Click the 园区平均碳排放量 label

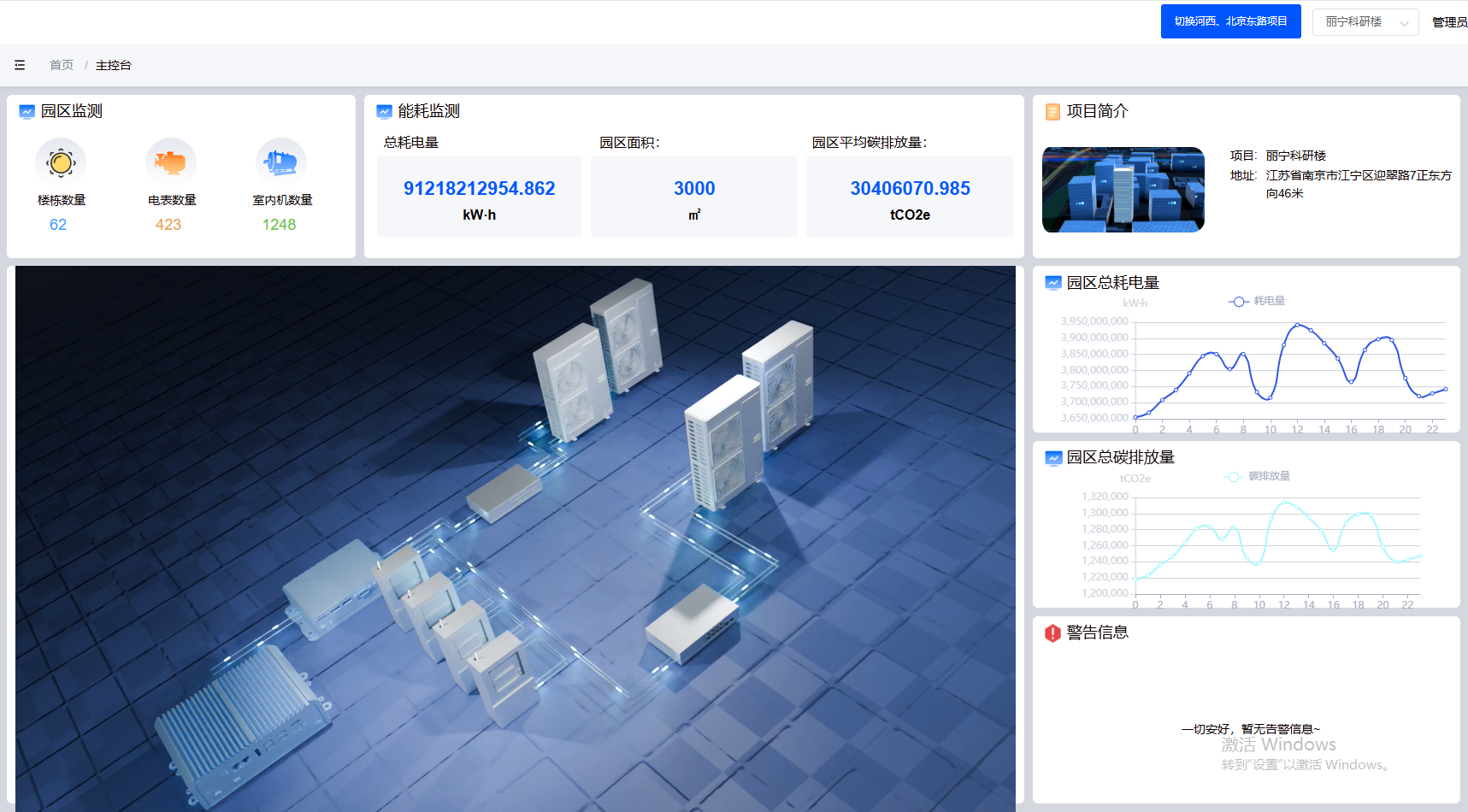(870, 143)
